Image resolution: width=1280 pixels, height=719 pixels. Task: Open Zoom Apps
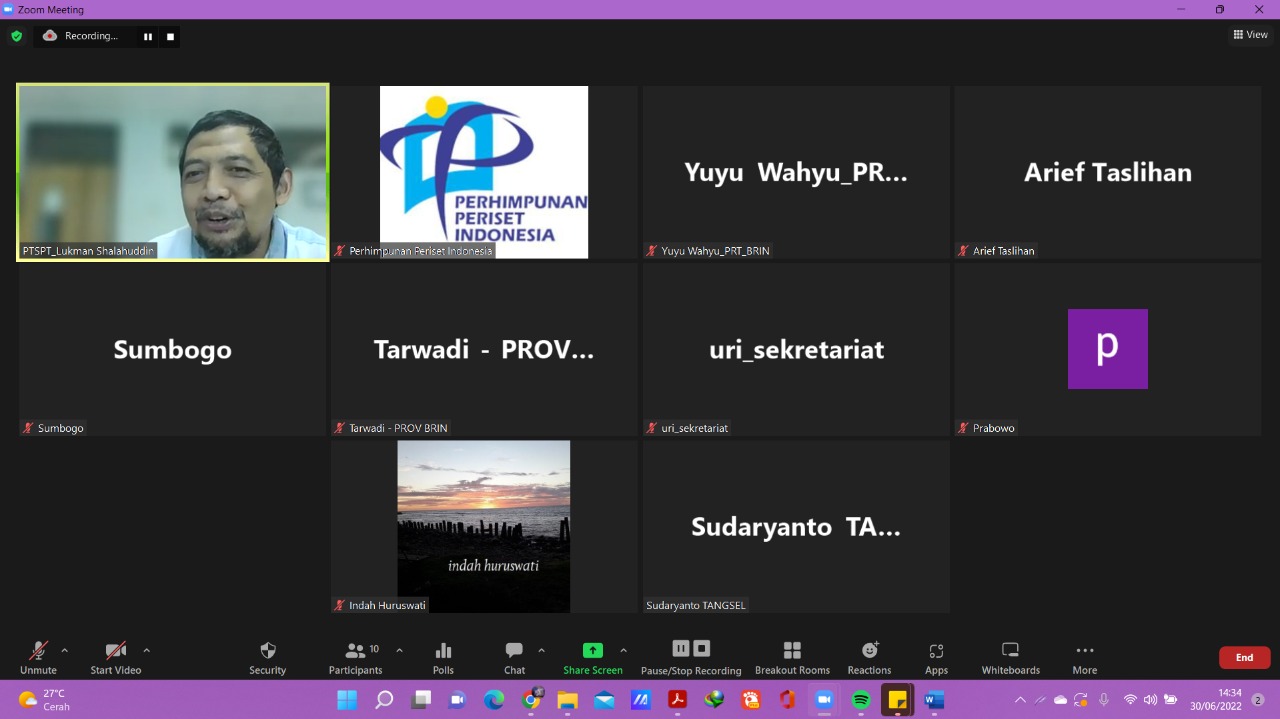(936, 657)
